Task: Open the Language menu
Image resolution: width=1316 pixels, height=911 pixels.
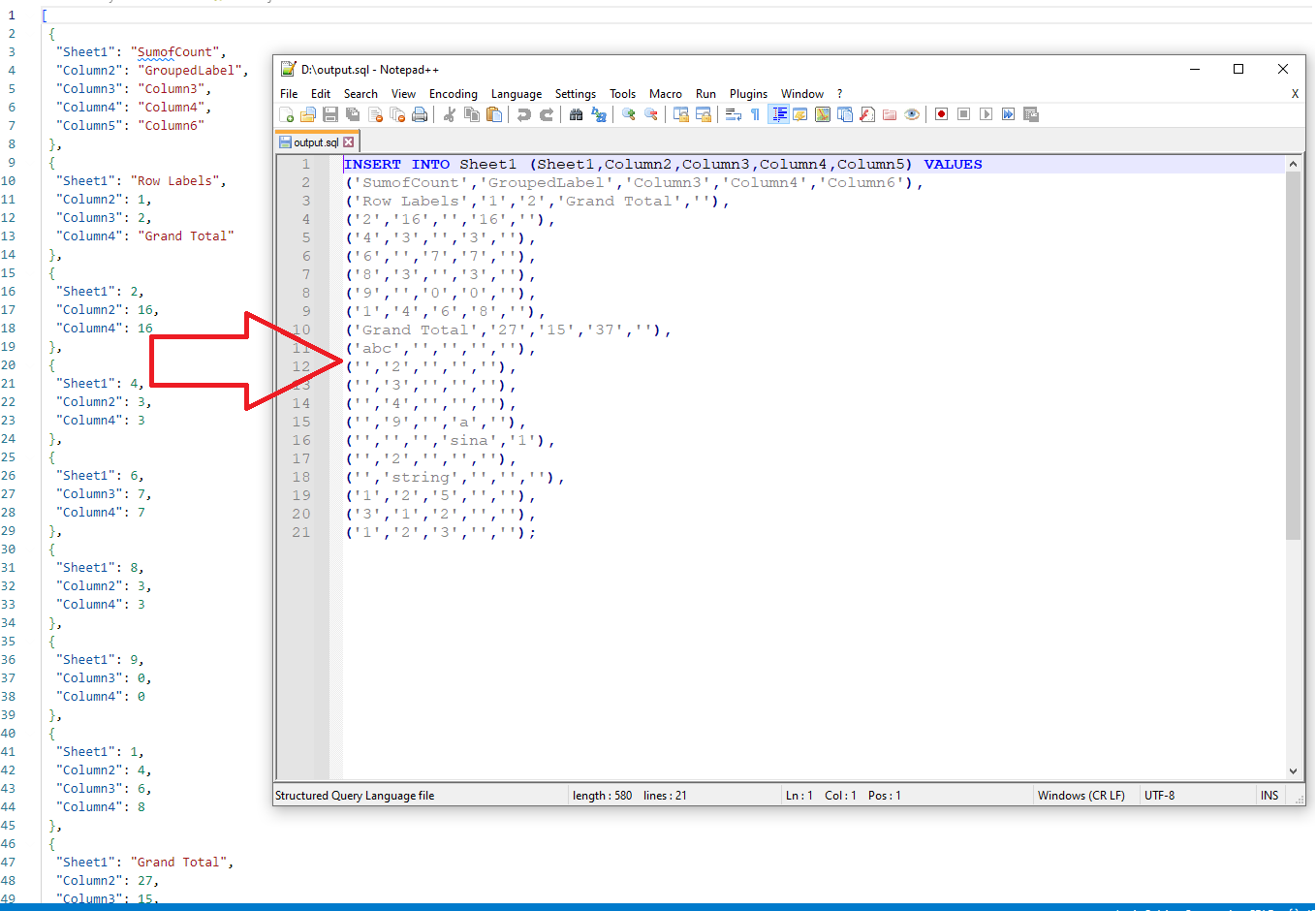Action: tap(517, 94)
